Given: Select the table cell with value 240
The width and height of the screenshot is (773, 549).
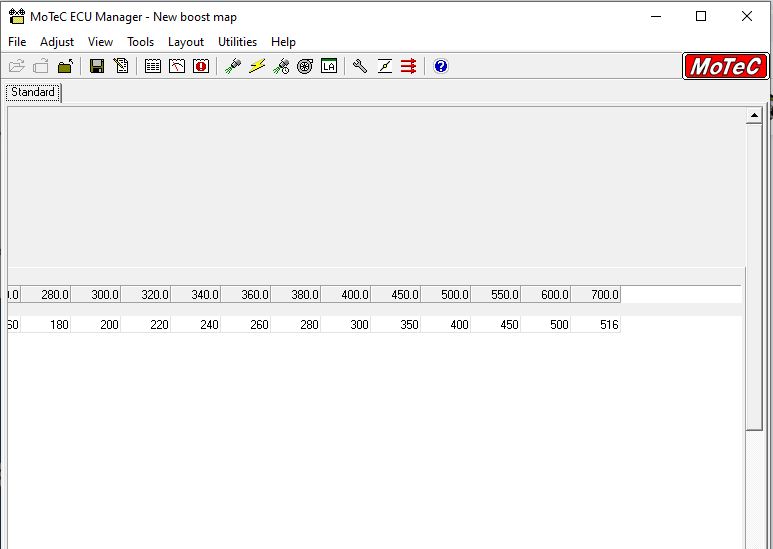Looking at the screenshot, I should pos(196,324).
